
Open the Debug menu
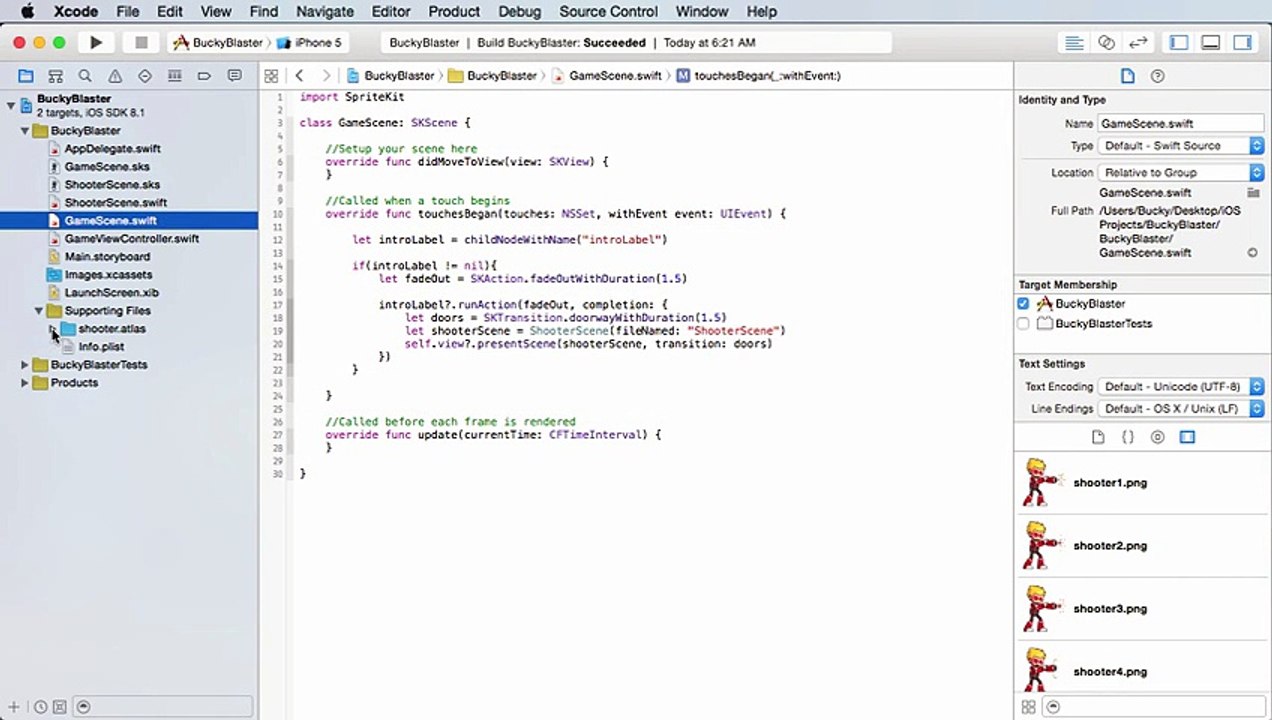point(519,12)
